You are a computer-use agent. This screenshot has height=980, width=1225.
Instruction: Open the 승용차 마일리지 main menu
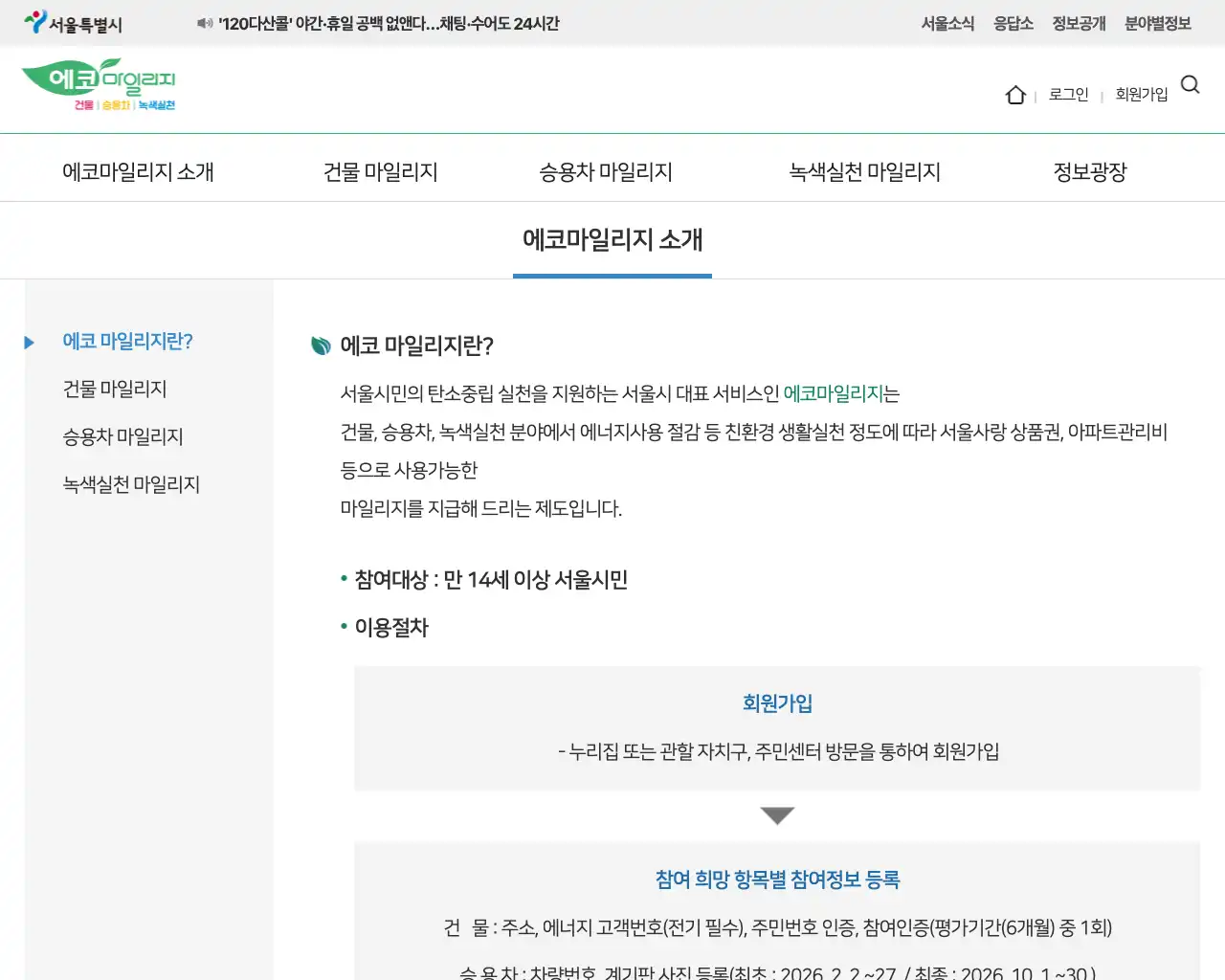pyautogui.click(x=606, y=171)
